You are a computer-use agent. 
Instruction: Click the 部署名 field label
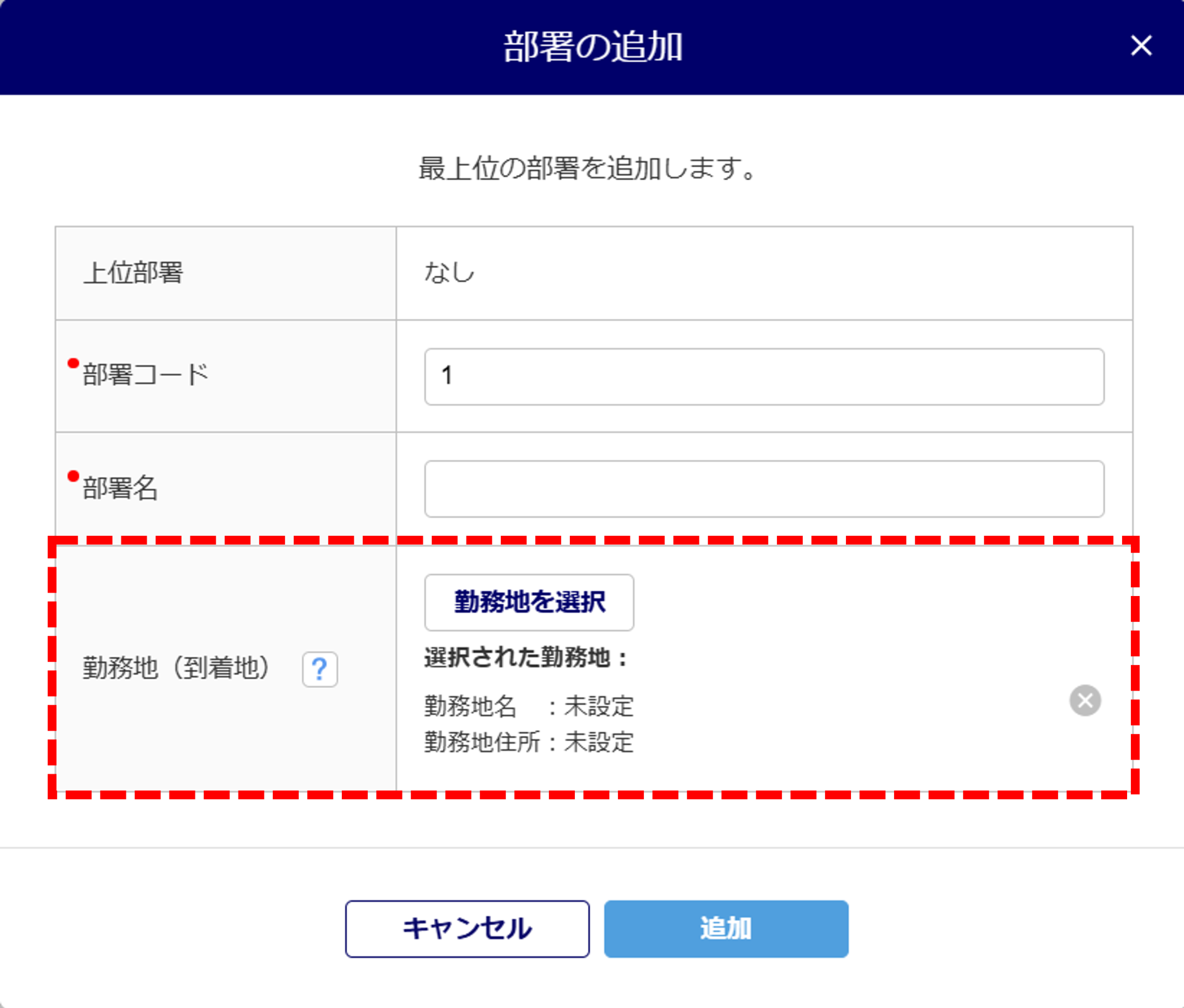[x=120, y=488]
